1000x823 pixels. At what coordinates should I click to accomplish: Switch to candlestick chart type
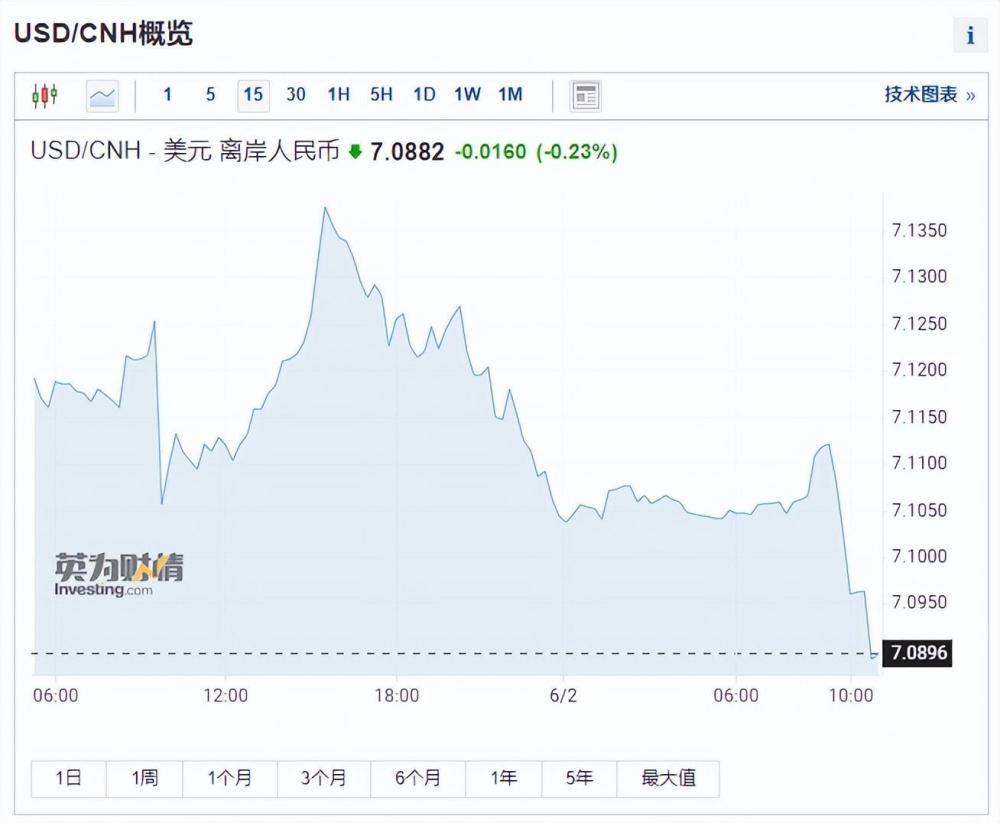pyautogui.click(x=45, y=95)
